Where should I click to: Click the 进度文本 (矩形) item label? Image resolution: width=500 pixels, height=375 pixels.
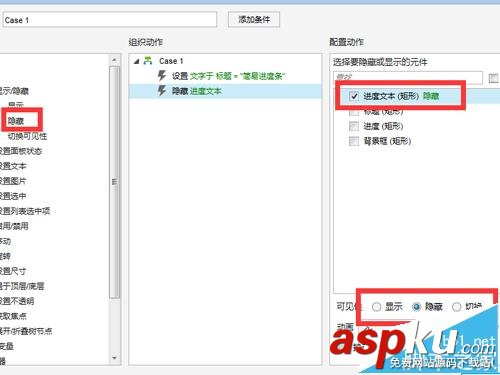tap(391, 96)
